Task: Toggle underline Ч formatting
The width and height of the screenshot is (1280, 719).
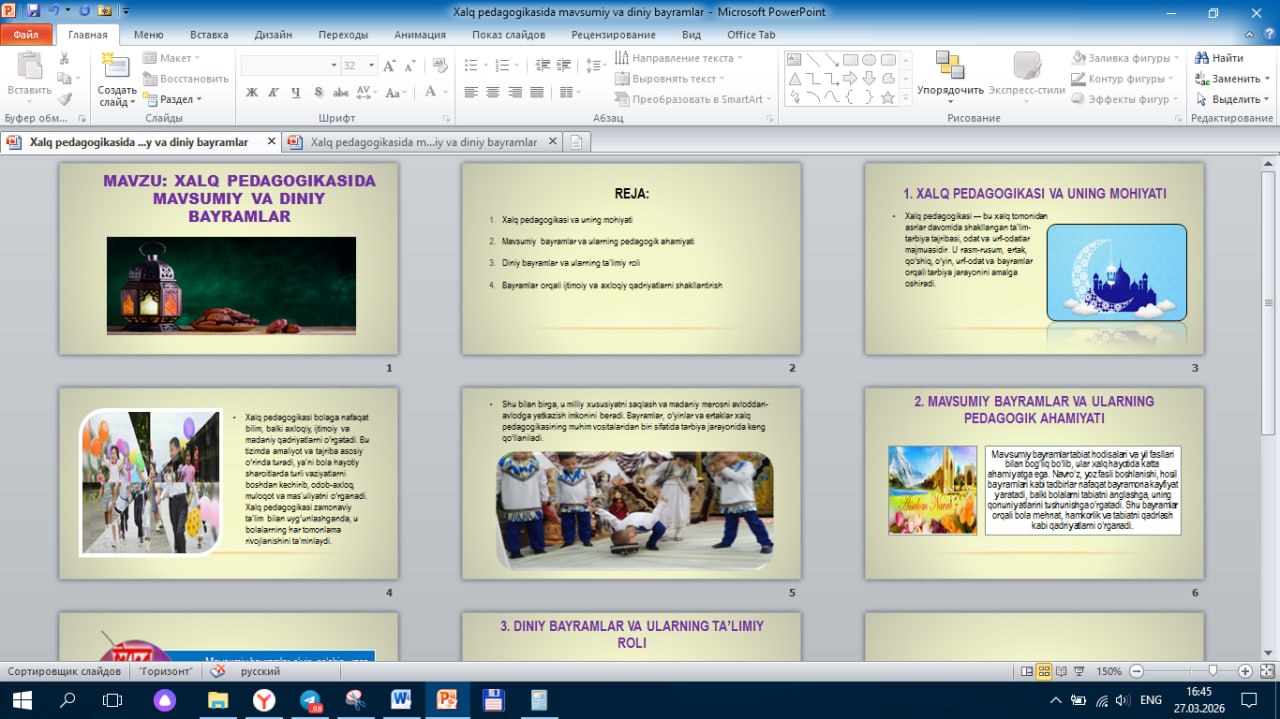Action: click(x=296, y=92)
